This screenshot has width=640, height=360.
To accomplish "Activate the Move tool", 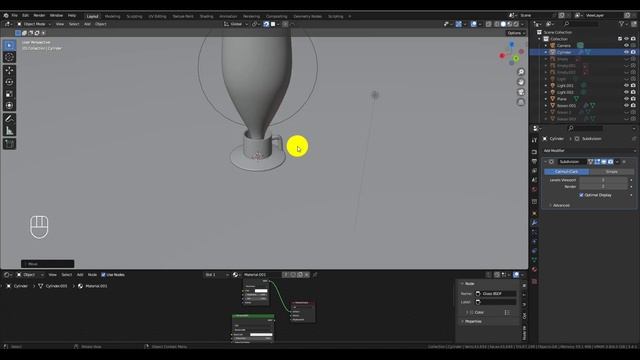I will [9, 70].
